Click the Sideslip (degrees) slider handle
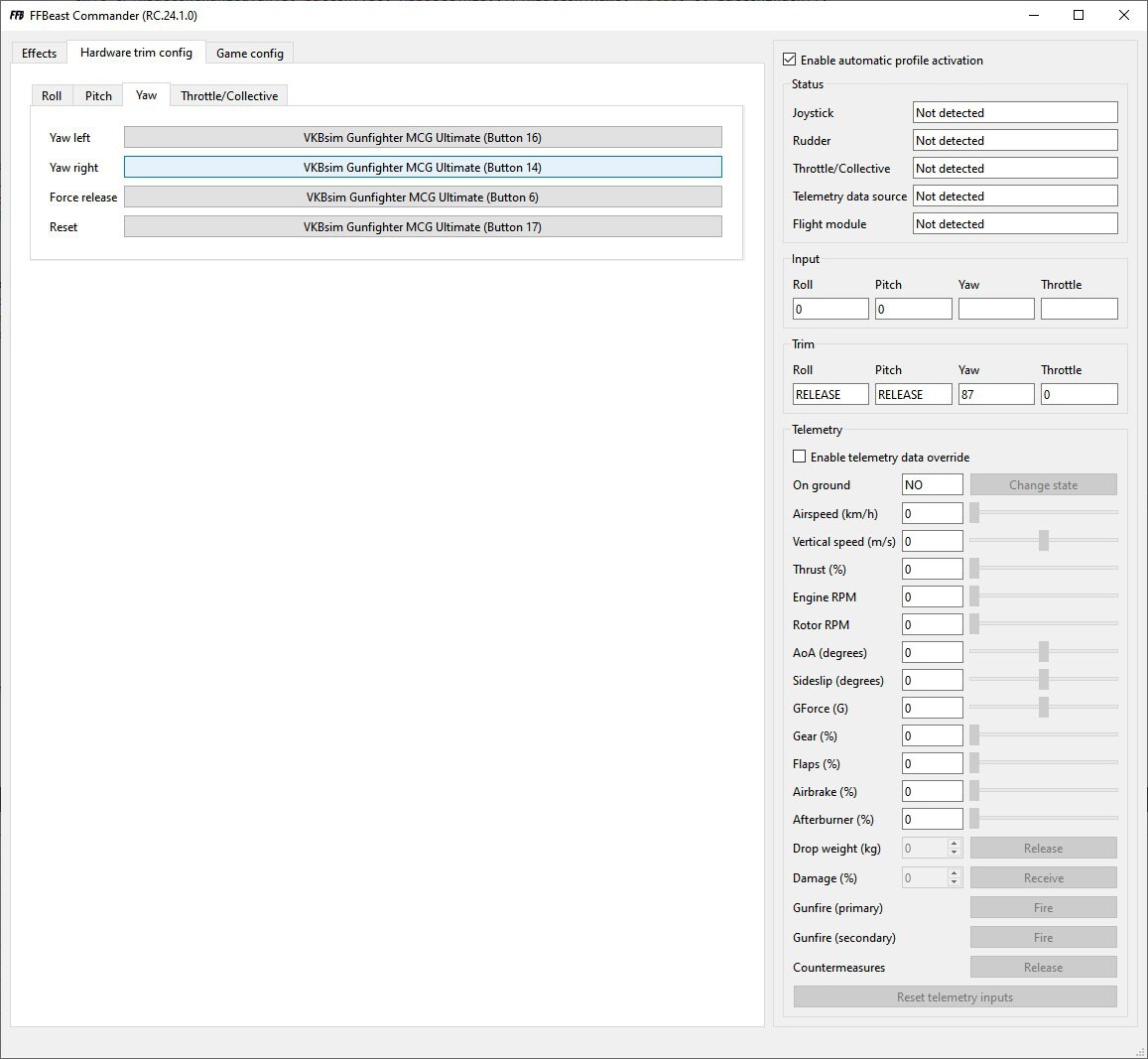The image size is (1148, 1059). click(x=1044, y=680)
